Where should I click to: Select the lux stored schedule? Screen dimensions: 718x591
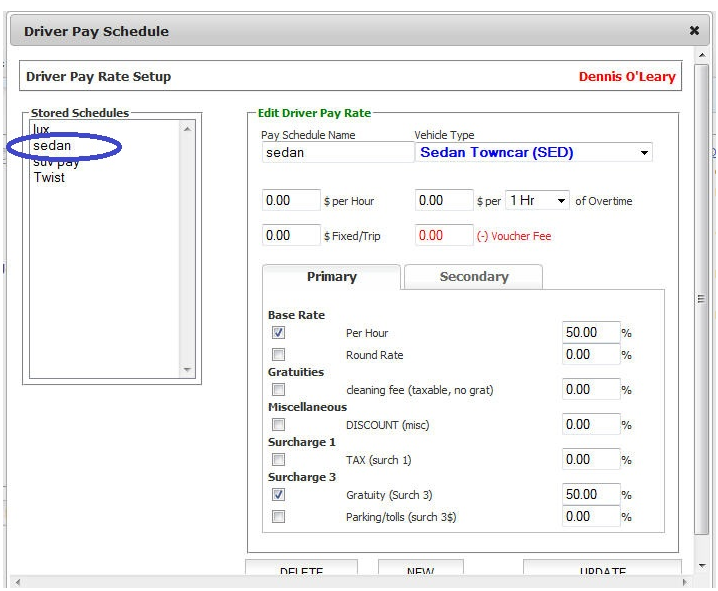42,130
